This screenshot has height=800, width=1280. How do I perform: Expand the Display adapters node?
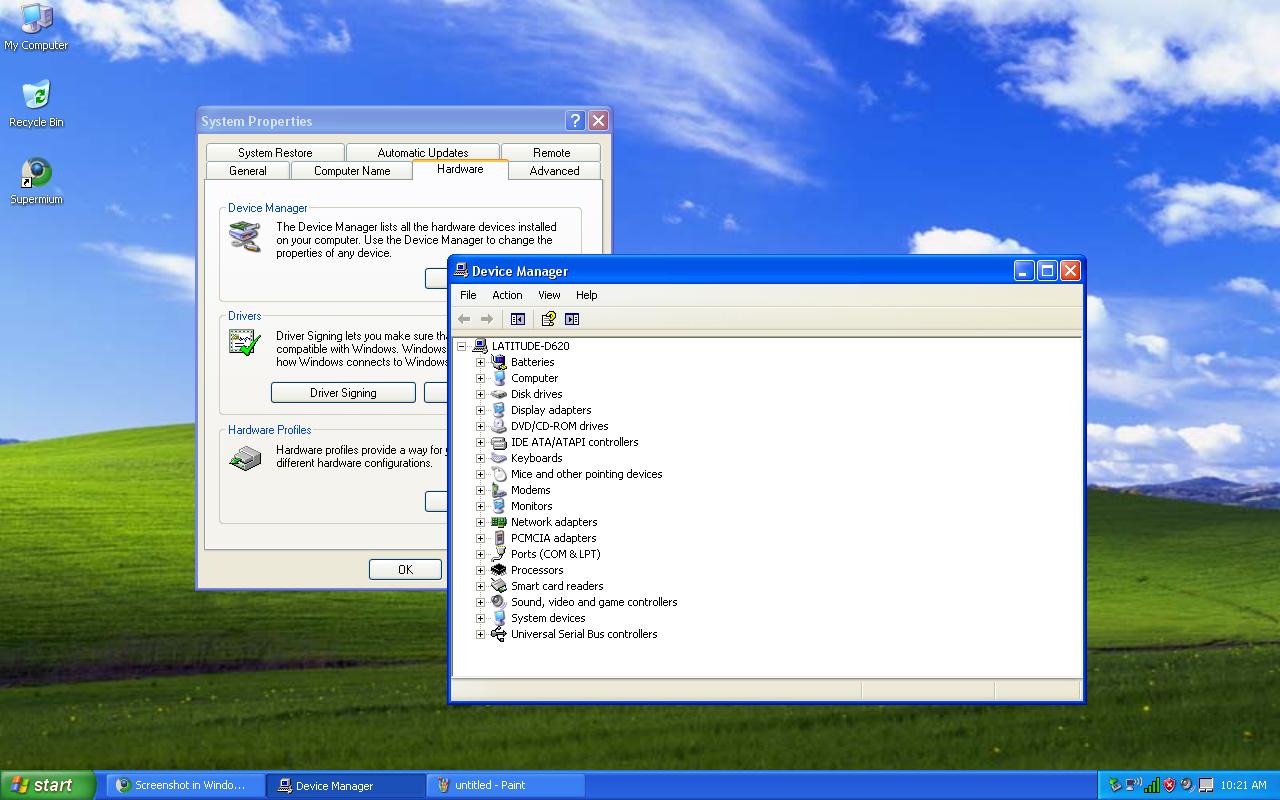point(480,410)
